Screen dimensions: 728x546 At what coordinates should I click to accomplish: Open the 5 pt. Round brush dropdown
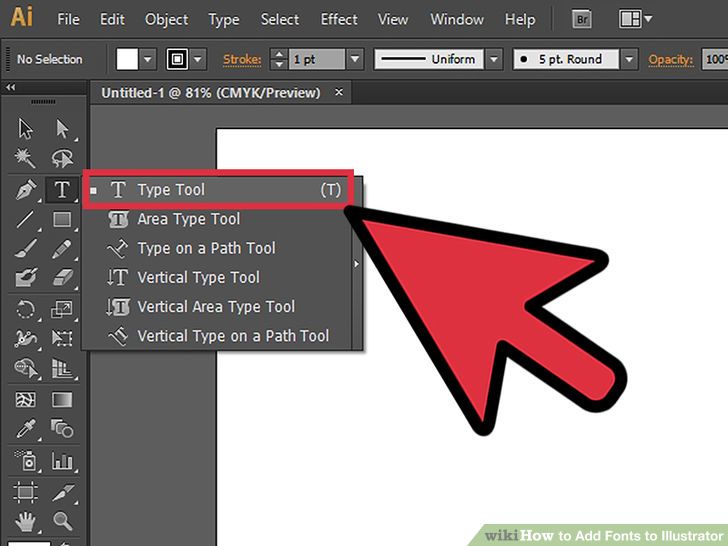coord(629,59)
